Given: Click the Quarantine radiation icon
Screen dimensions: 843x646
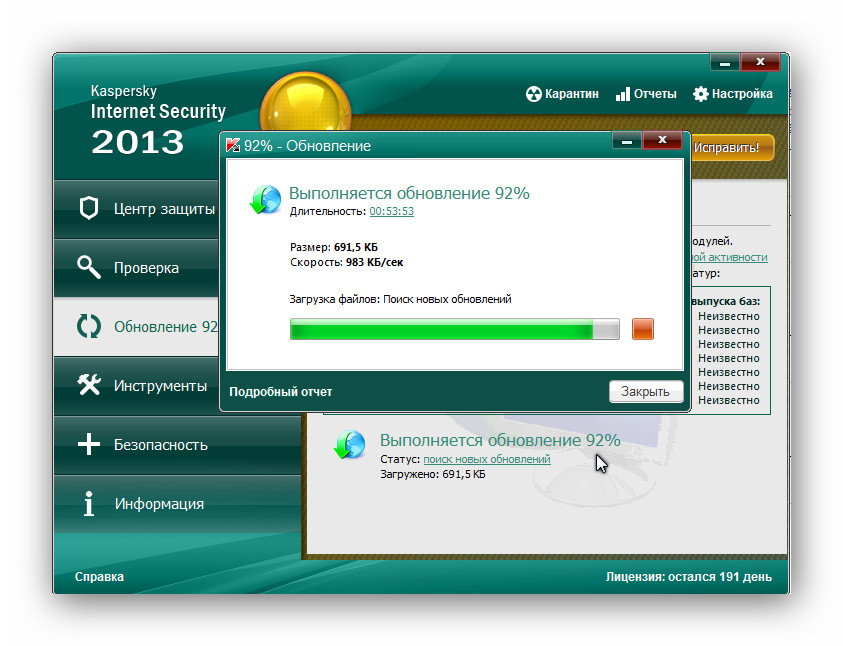Looking at the screenshot, I should pyautogui.click(x=534, y=94).
